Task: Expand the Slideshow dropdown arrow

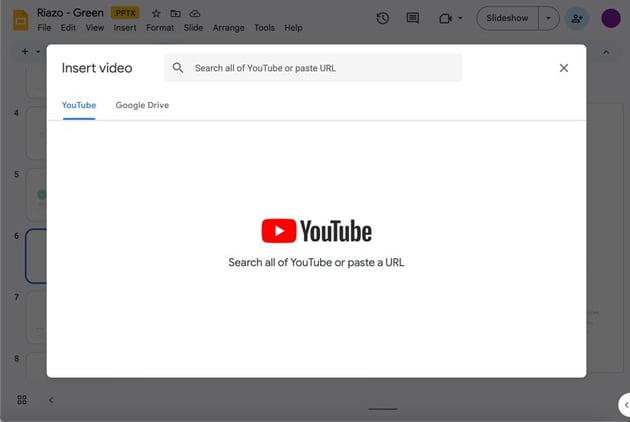Action: tap(548, 18)
